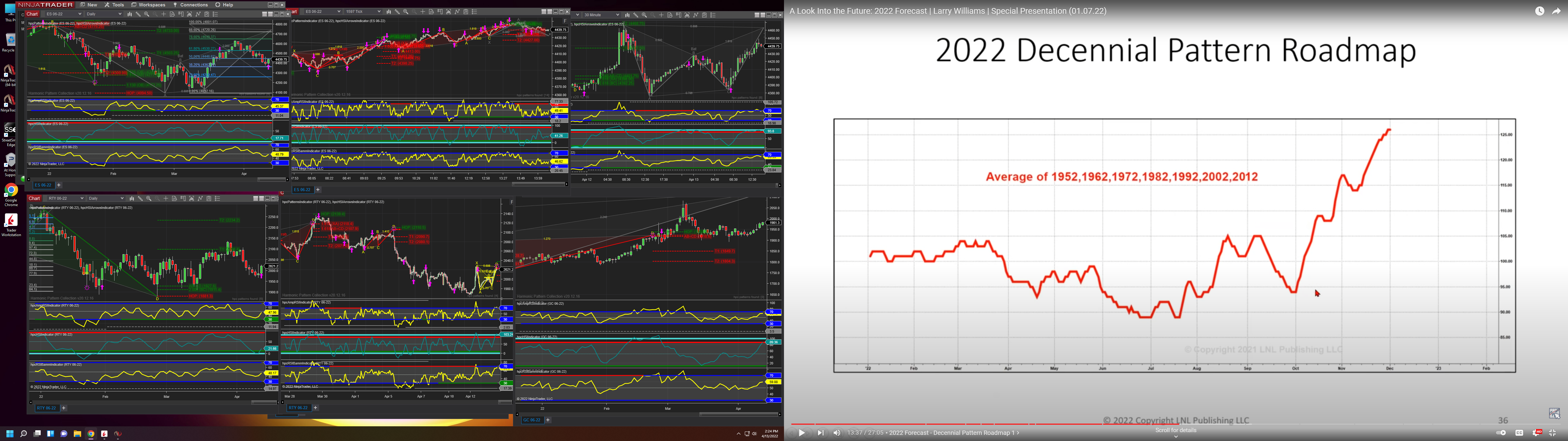This screenshot has width=1568, height=441.
Task: Click the properties list icon on ES Daily chart
Action: 216,14
